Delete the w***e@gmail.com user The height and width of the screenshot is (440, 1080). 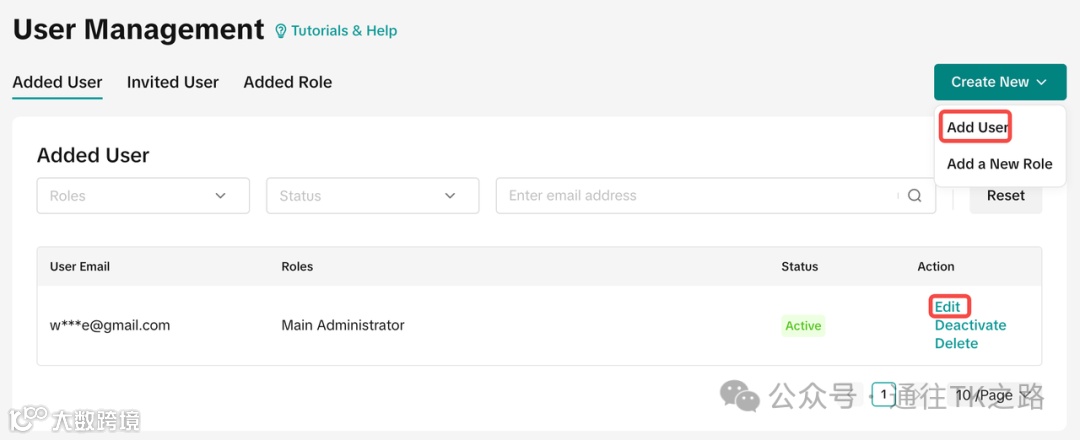coord(956,343)
